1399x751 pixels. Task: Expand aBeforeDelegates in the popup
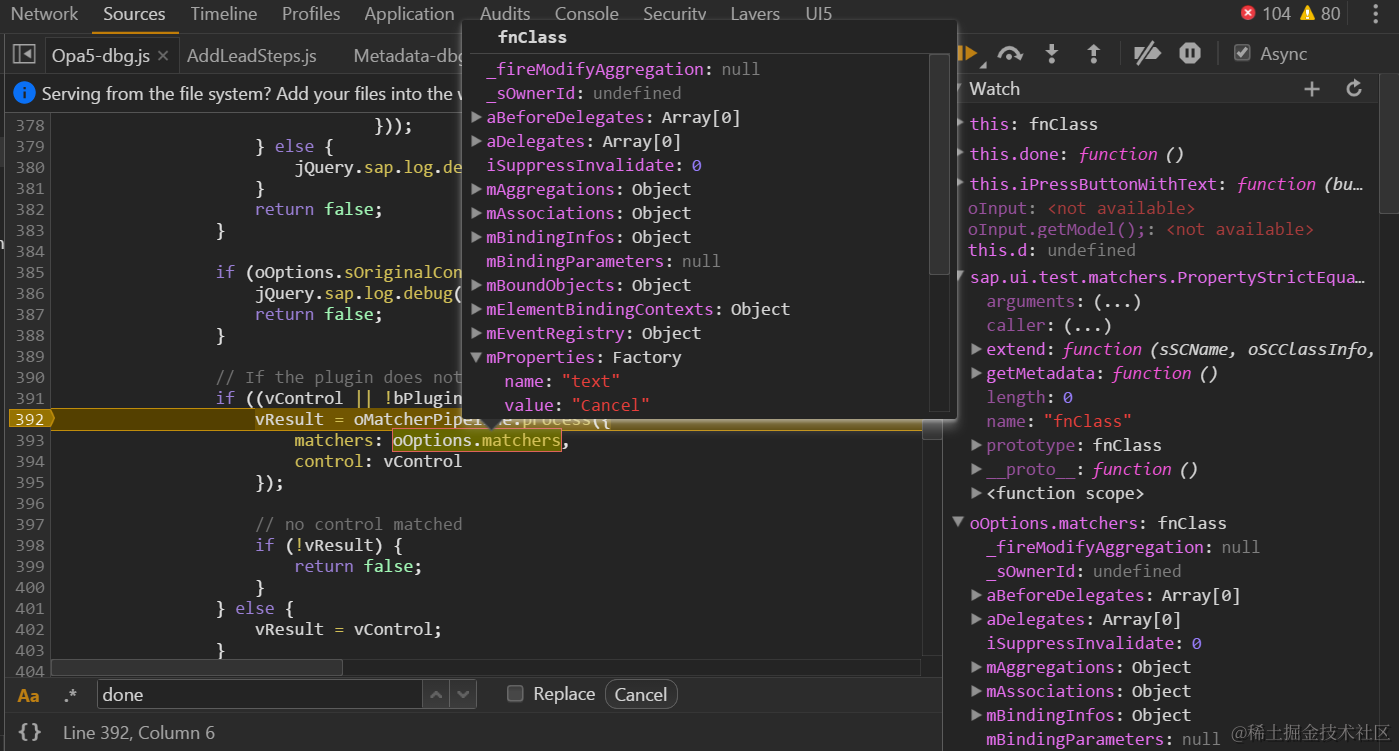(x=477, y=117)
